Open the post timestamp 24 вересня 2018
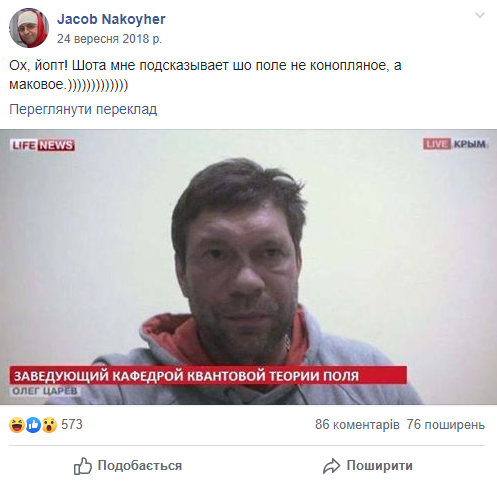This screenshot has height=485, width=497. (x=109, y=39)
